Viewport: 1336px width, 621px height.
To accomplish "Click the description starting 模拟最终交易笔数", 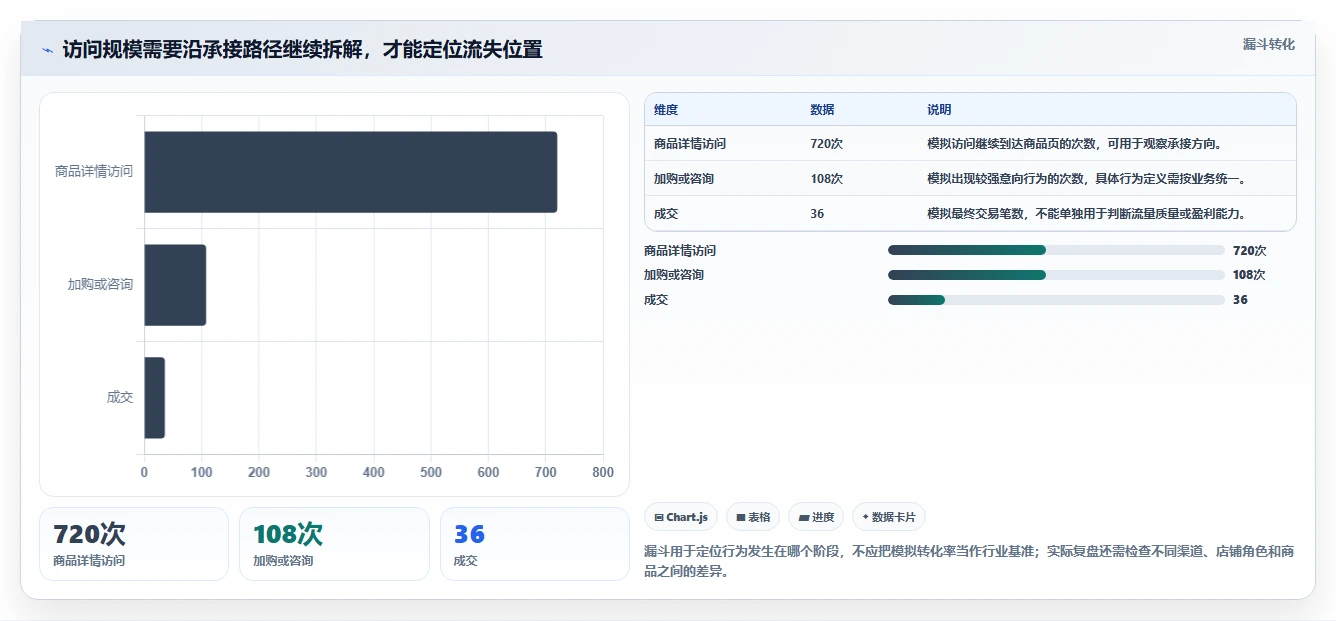I will pyautogui.click(x=1086, y=214).
